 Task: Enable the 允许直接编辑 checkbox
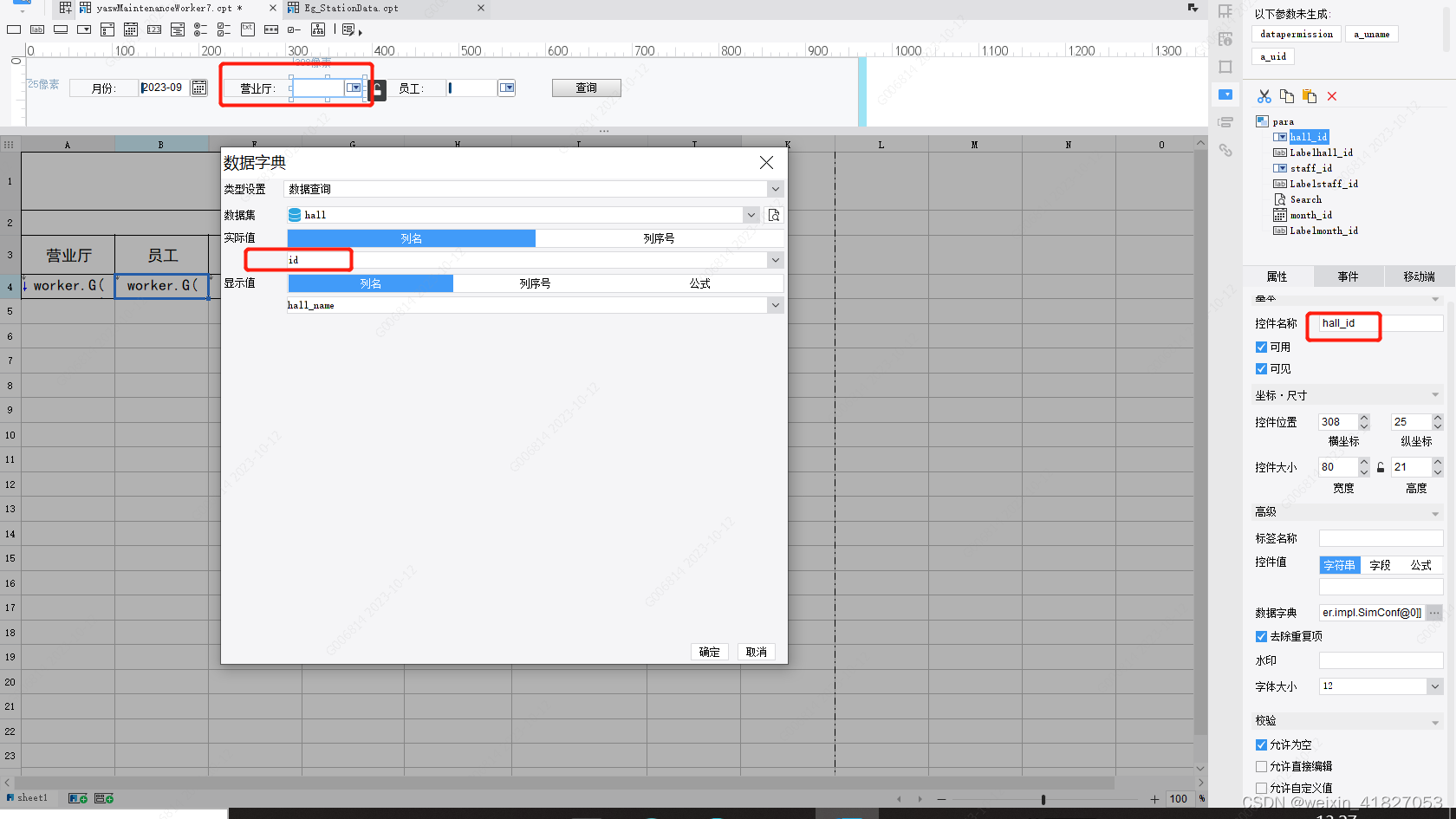tap(1261, 766)
